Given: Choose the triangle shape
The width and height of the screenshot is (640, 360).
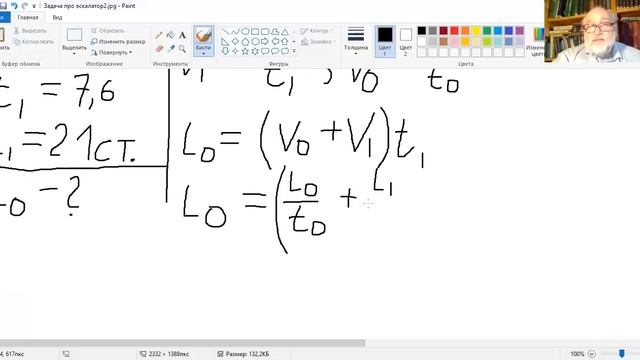Looking at the screenshot, I should pyautogui.click(x=285, y=31).
